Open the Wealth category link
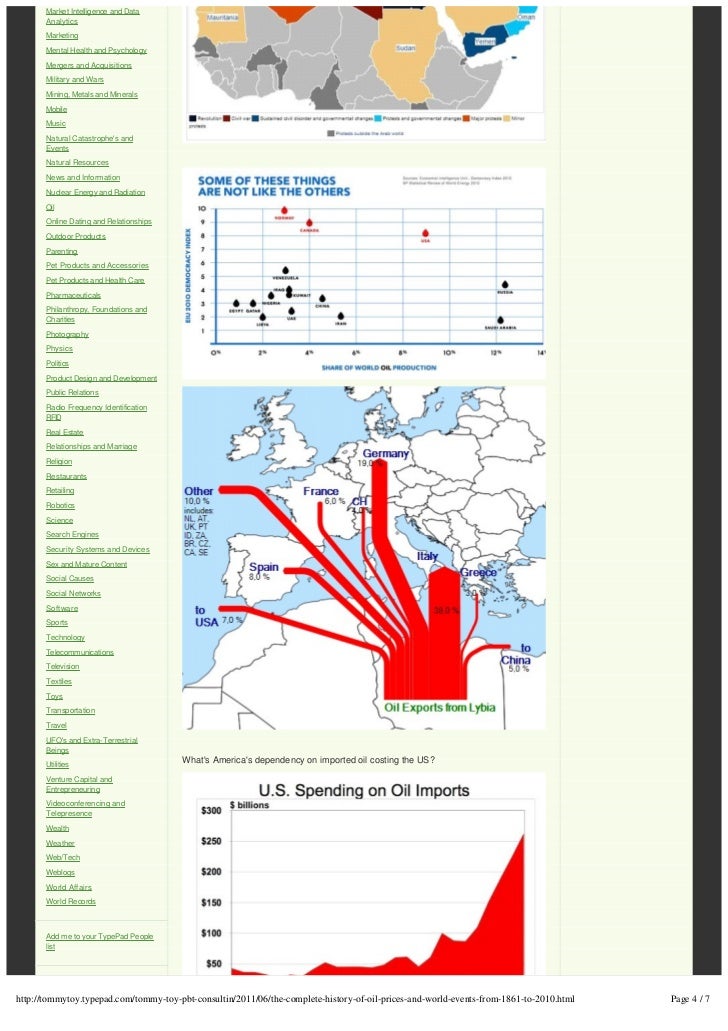 pos(57,828)
